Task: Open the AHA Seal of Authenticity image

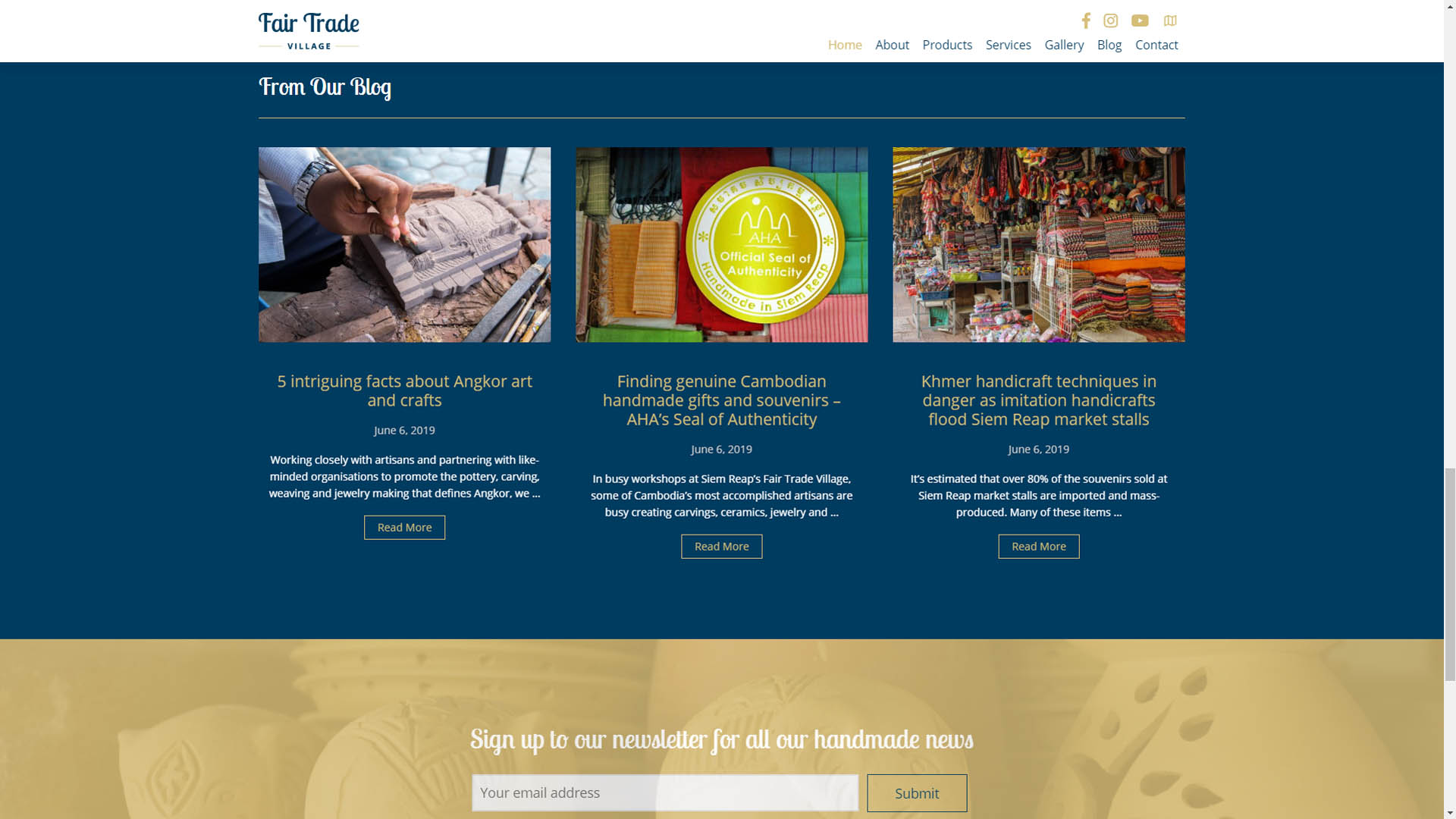Action: tap(721, 244)
